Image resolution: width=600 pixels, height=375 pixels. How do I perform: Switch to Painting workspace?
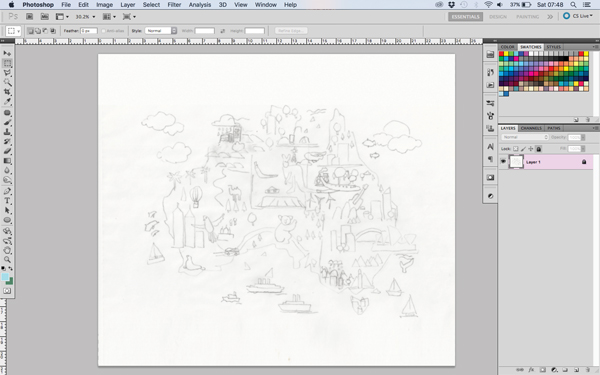pyautogui.click(x=527, y=16)
